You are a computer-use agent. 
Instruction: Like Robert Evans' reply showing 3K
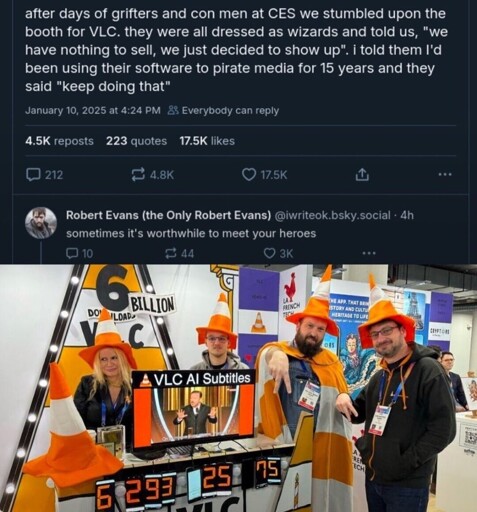(x=269, y=253)
